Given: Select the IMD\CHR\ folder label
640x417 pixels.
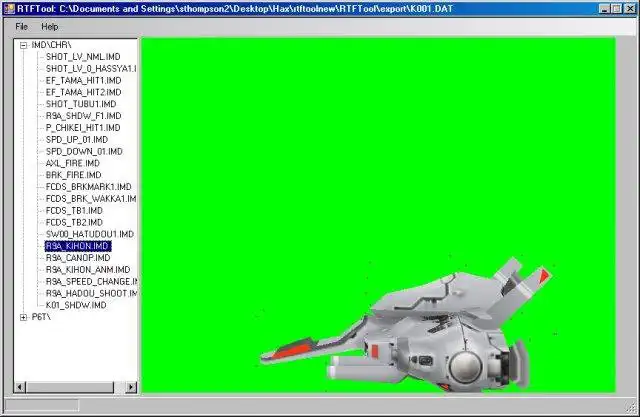Looking at the screenshot, I should coord(51,45).
